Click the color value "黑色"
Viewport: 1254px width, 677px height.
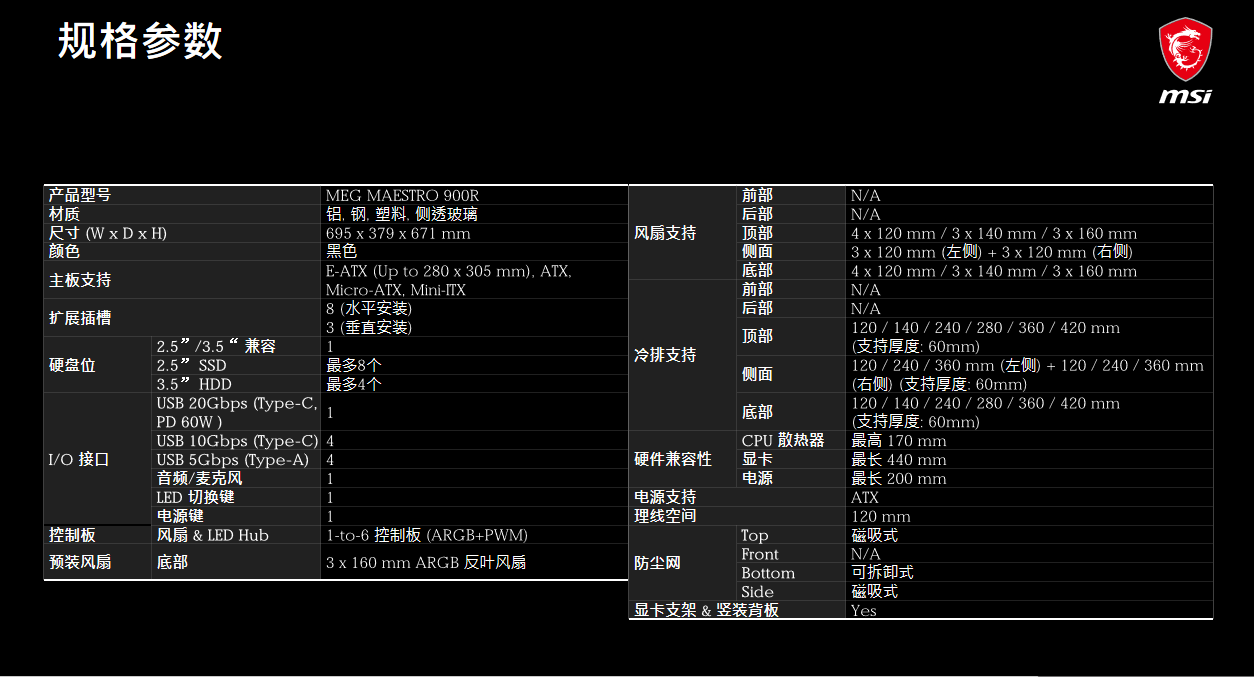pyautogui.click(x=341, y=252)
